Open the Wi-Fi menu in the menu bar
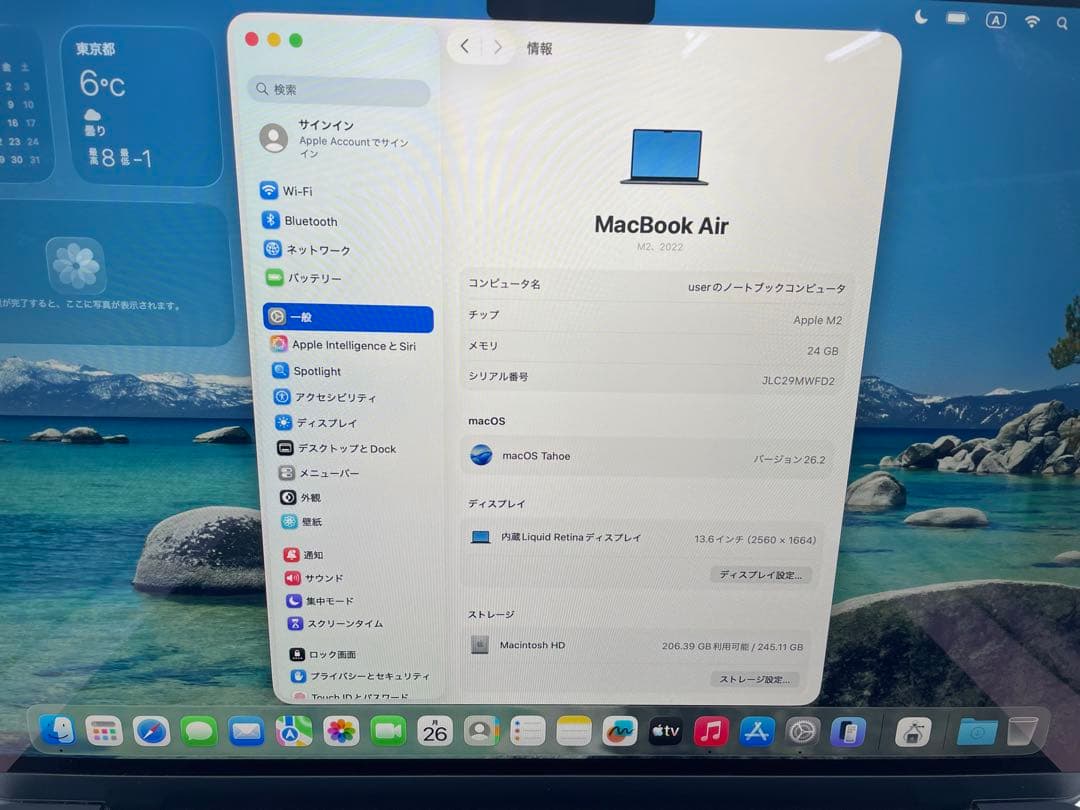This screenshot has height=810, width=1080. pyautogui.click(x=1032, y=22)
